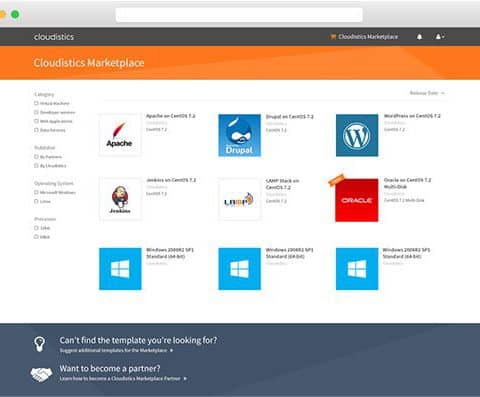Expand the user account menu
This screenshot has width=480, height=397.
click(x=440, y=37)
